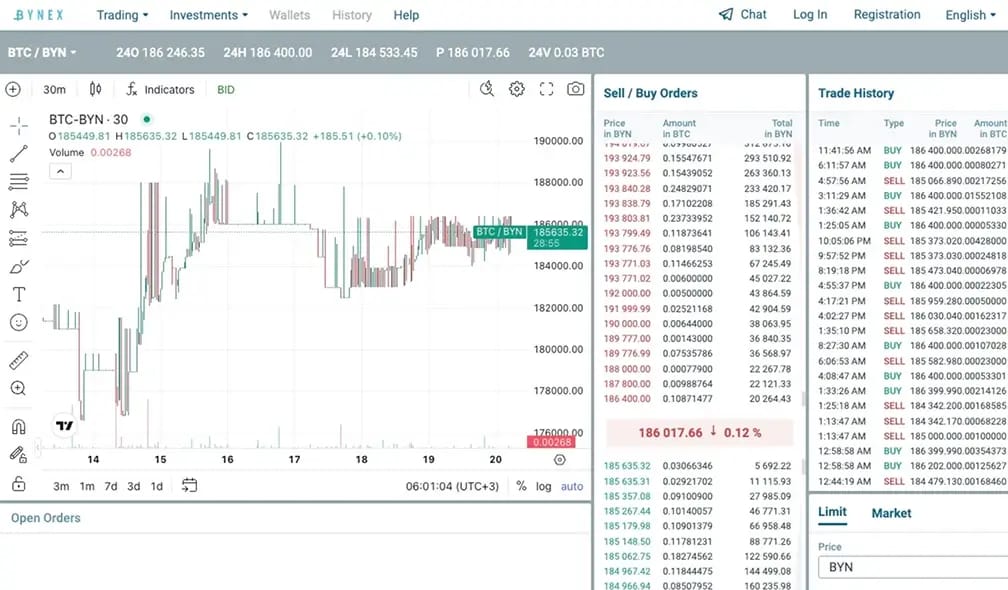Switch to the Market order tab
This screenshot has width=1008, height=590.
pos(891,513)
